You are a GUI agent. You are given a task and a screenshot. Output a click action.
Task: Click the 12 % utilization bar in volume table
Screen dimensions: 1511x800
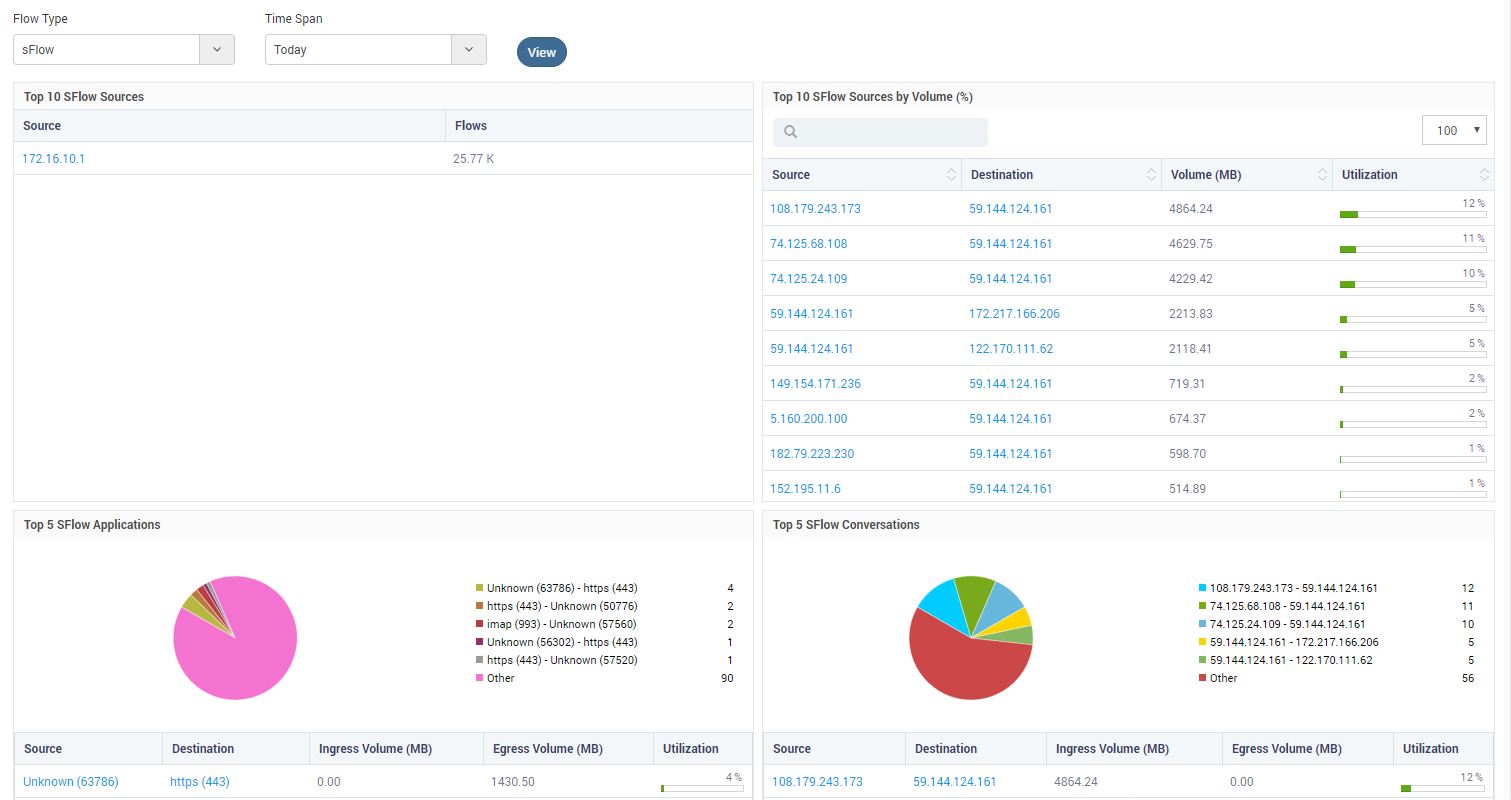pyautogui.click(x=1413, y=214)
